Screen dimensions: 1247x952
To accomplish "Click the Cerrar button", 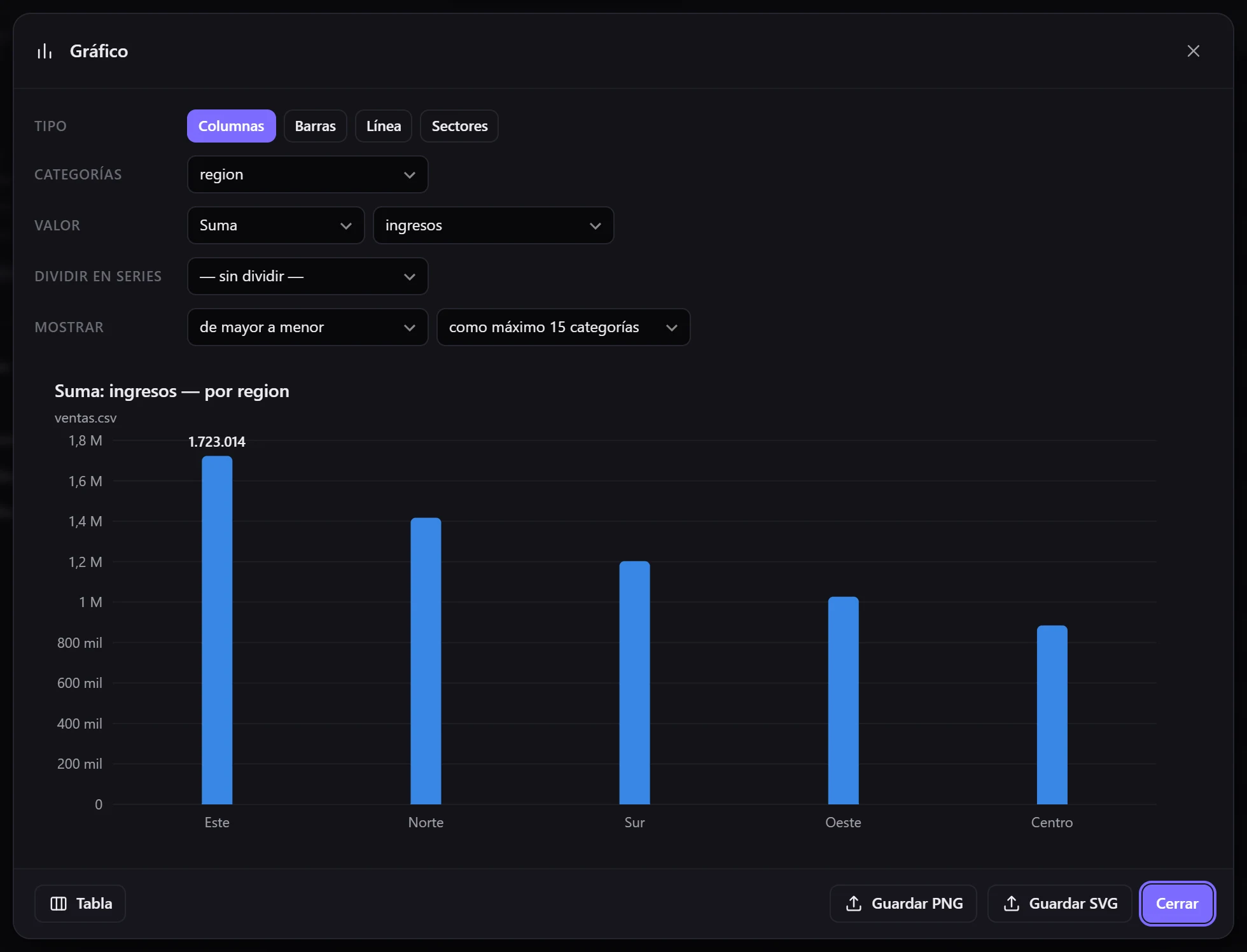I will click(1177, 904).
